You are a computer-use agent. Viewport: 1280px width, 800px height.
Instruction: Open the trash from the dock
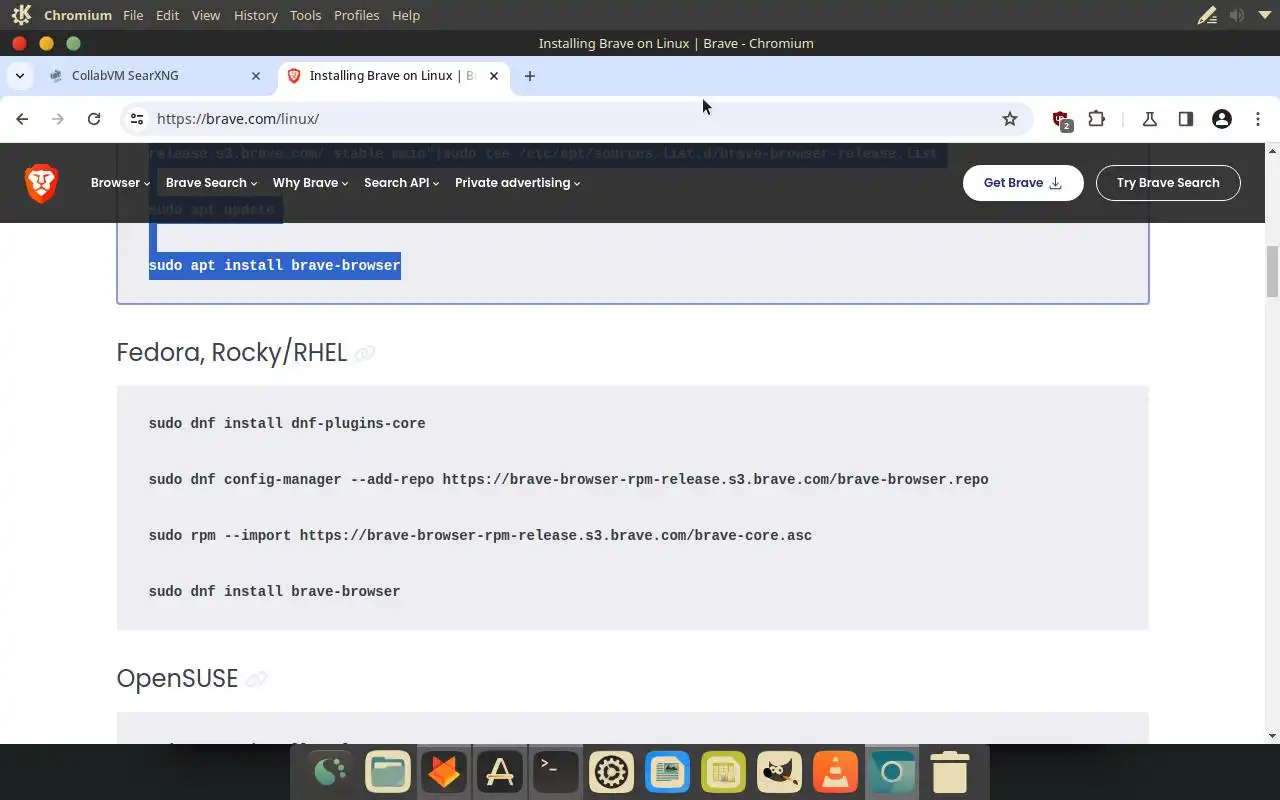949,772
